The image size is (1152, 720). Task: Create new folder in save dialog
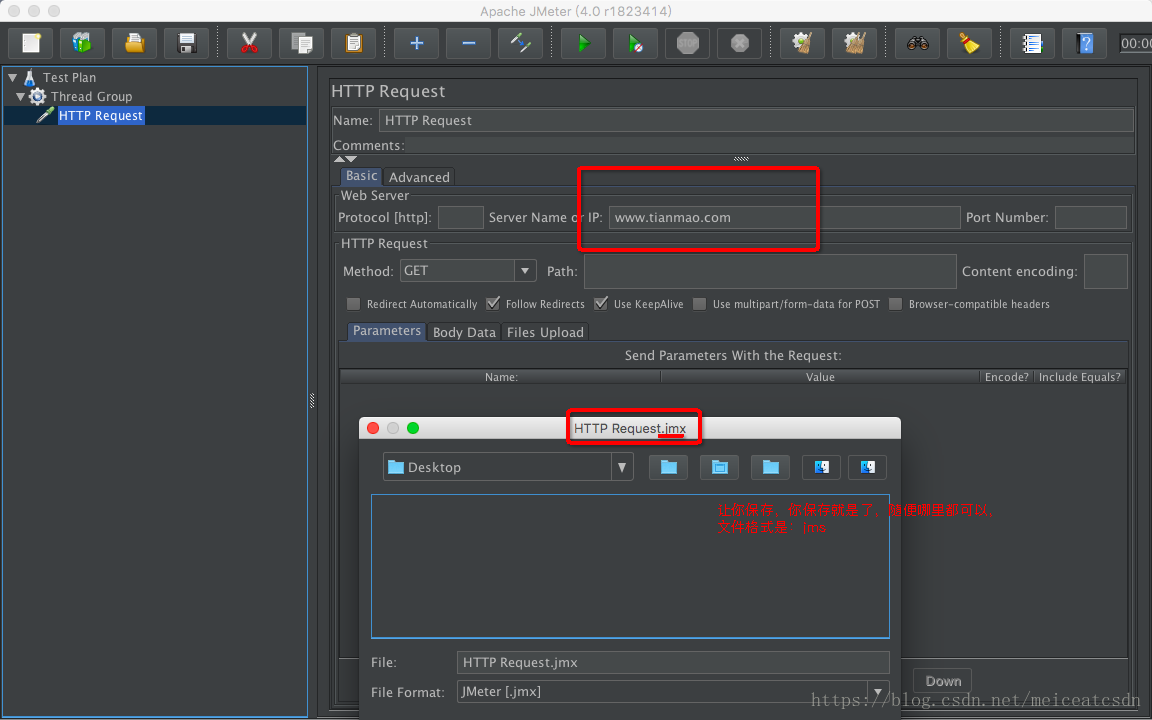click(x=771, y=467)
